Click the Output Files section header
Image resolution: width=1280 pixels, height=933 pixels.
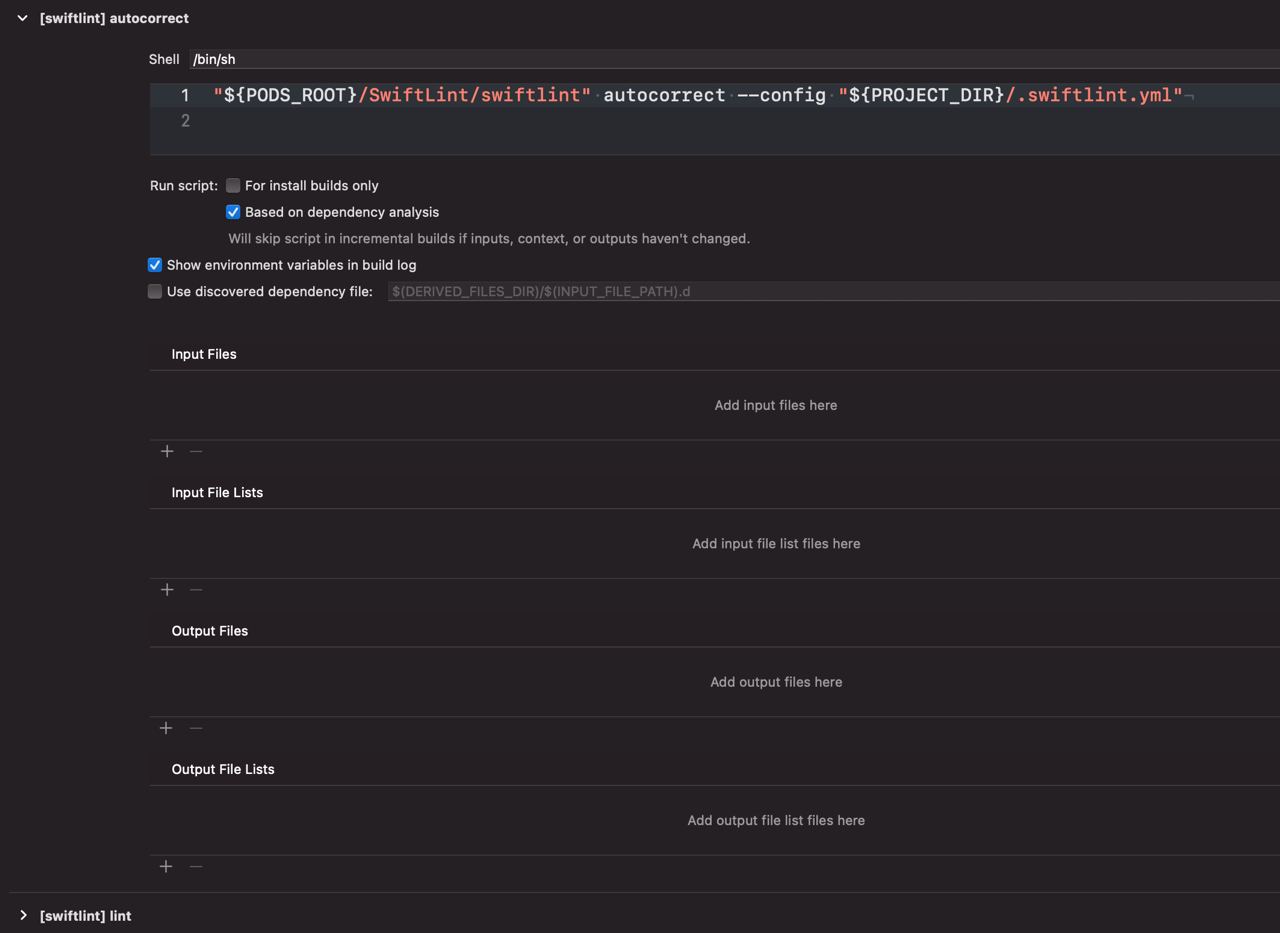click(x=210, y=630)
